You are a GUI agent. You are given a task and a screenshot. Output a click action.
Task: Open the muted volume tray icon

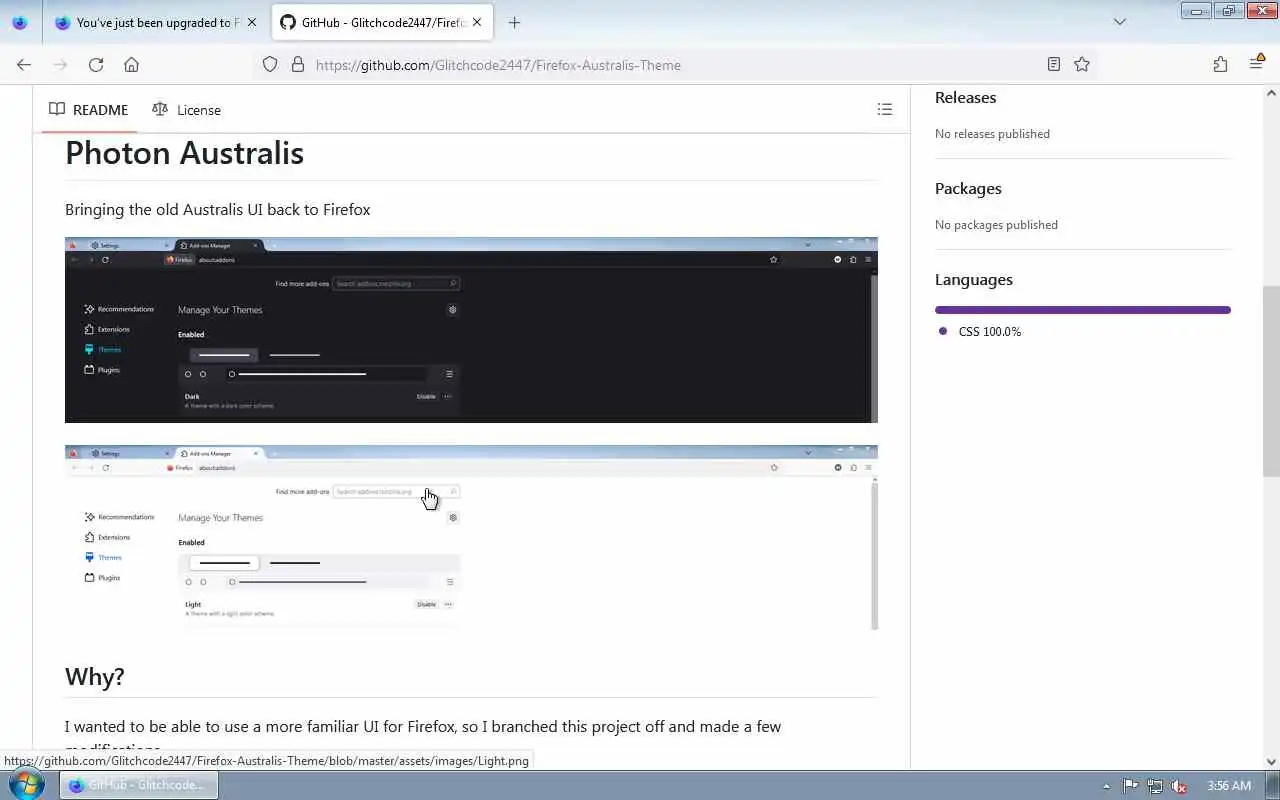click(1180, 786)
